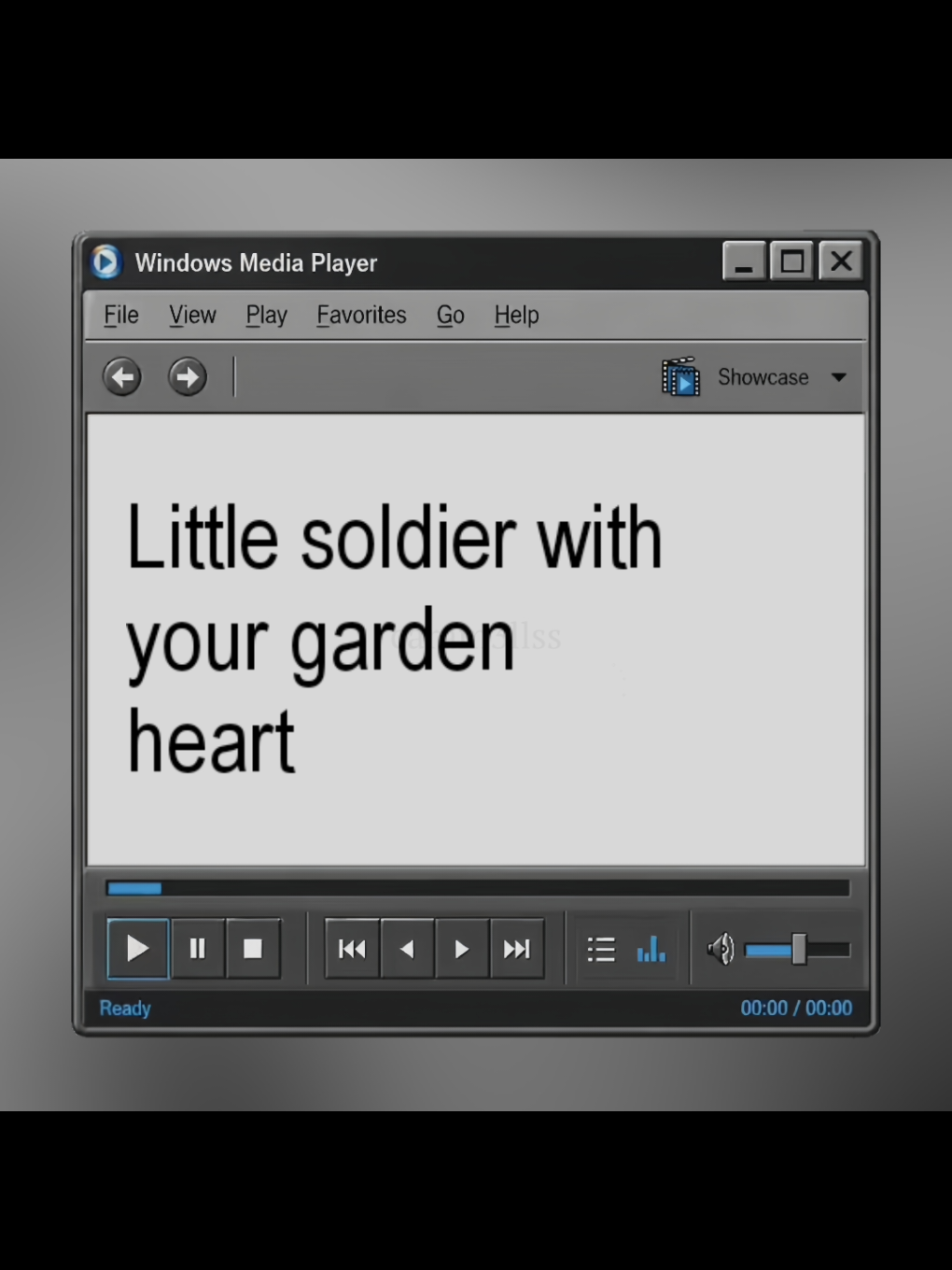
Task: Click the volume slider handle
Action: pos(799,949)
